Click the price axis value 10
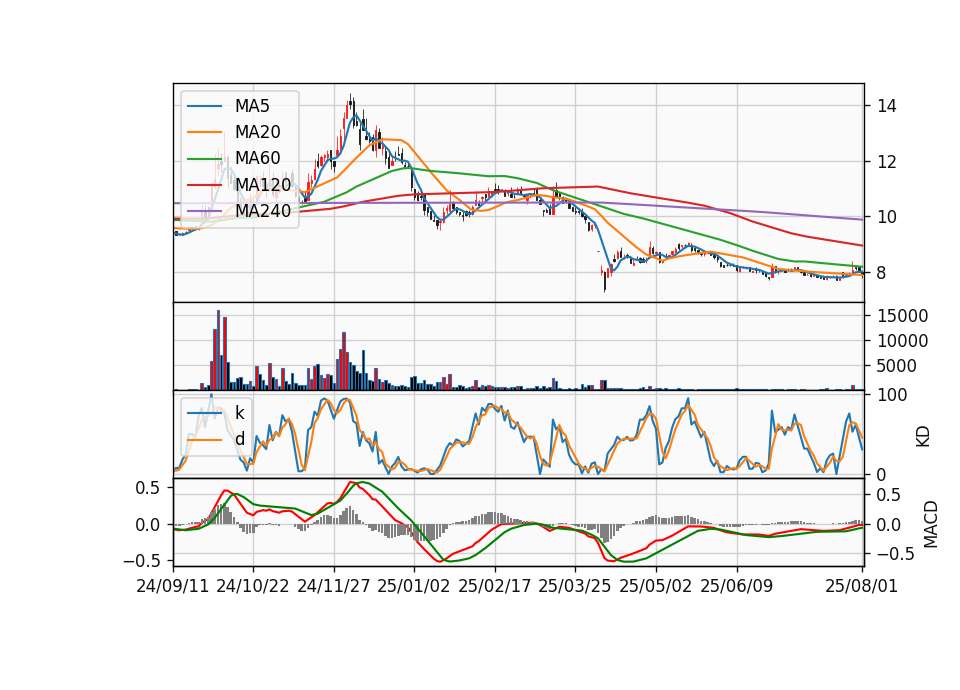This screenshot has width=960, height=690. [887, 217]
